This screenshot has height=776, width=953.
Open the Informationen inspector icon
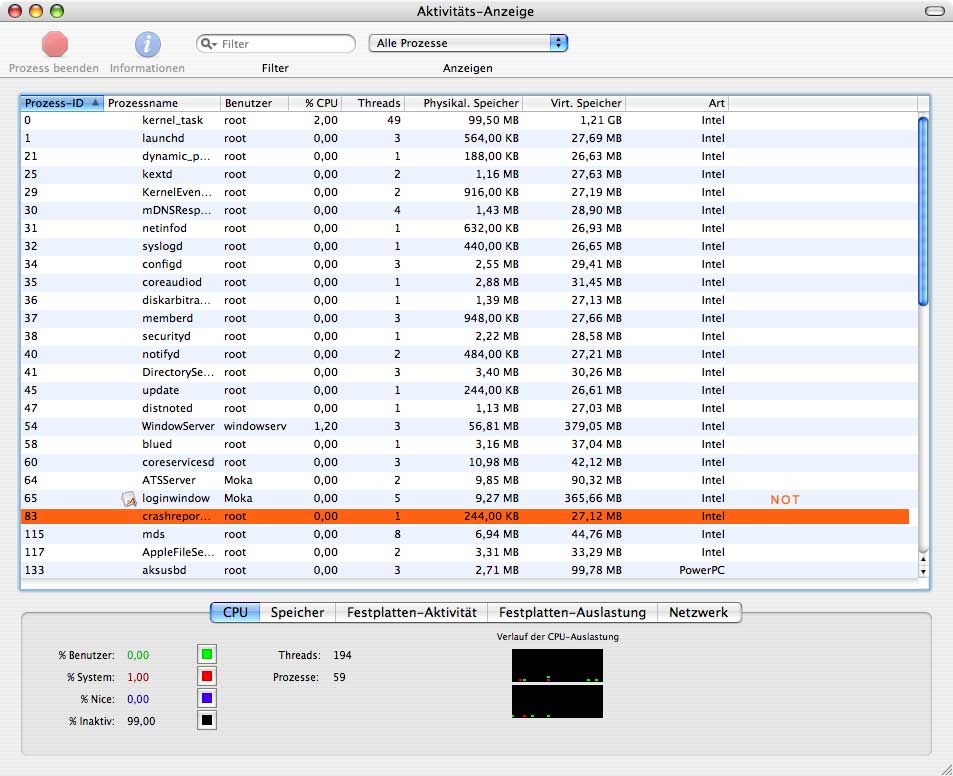148,44
